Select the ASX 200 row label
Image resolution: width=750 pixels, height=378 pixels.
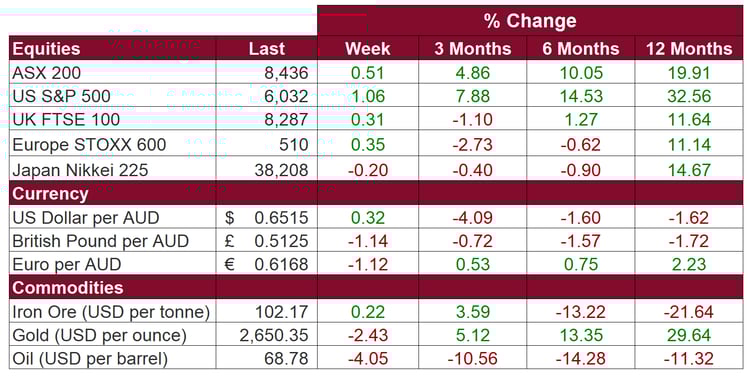pos(47,73)
